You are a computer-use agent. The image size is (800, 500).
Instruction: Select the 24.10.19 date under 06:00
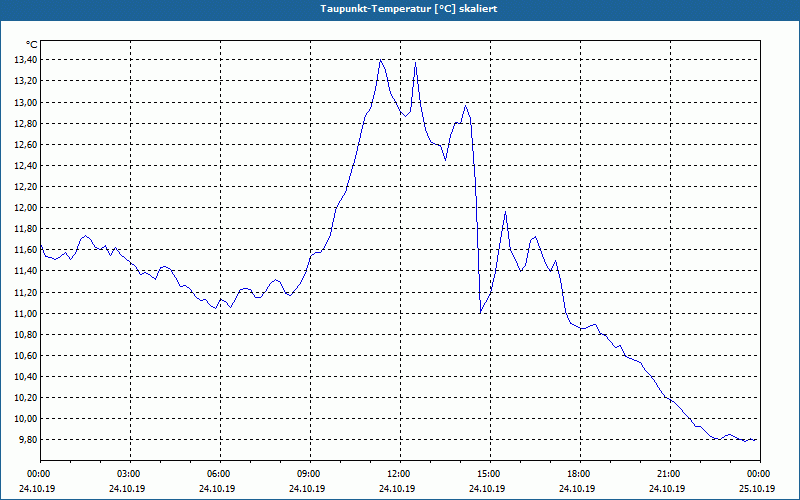click(217, 488)
